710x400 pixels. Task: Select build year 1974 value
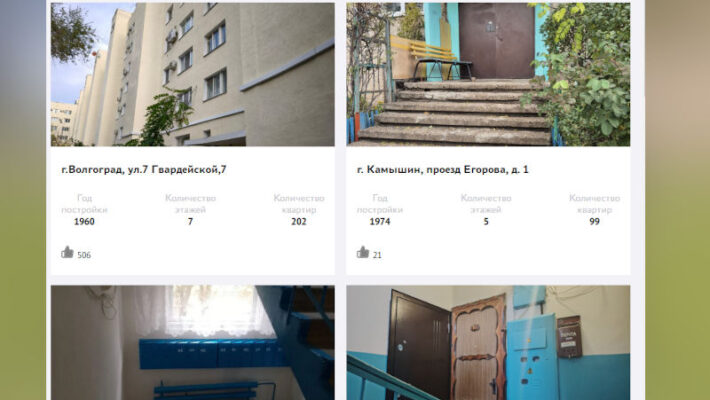point(379,222)
